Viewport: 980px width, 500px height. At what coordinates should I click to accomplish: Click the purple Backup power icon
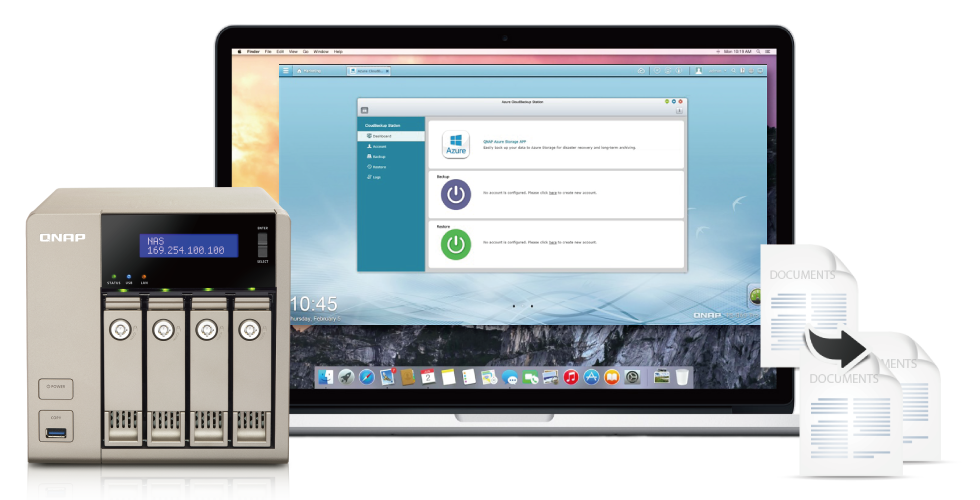(456, 193)
